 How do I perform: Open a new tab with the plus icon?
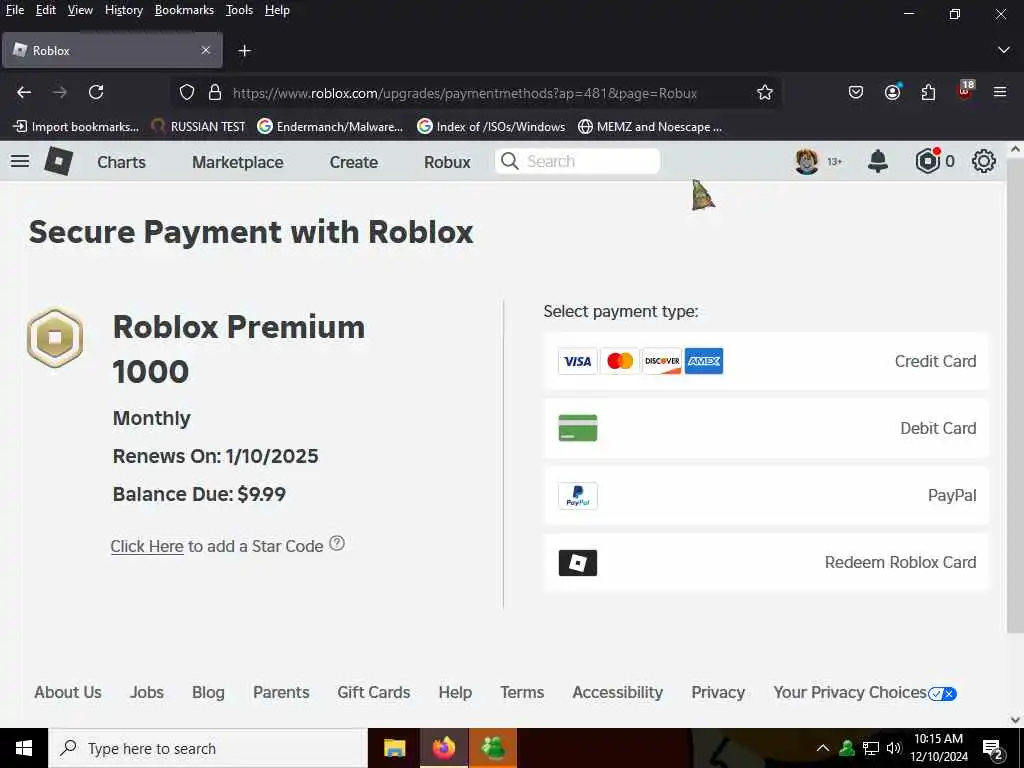coord(244,50)
